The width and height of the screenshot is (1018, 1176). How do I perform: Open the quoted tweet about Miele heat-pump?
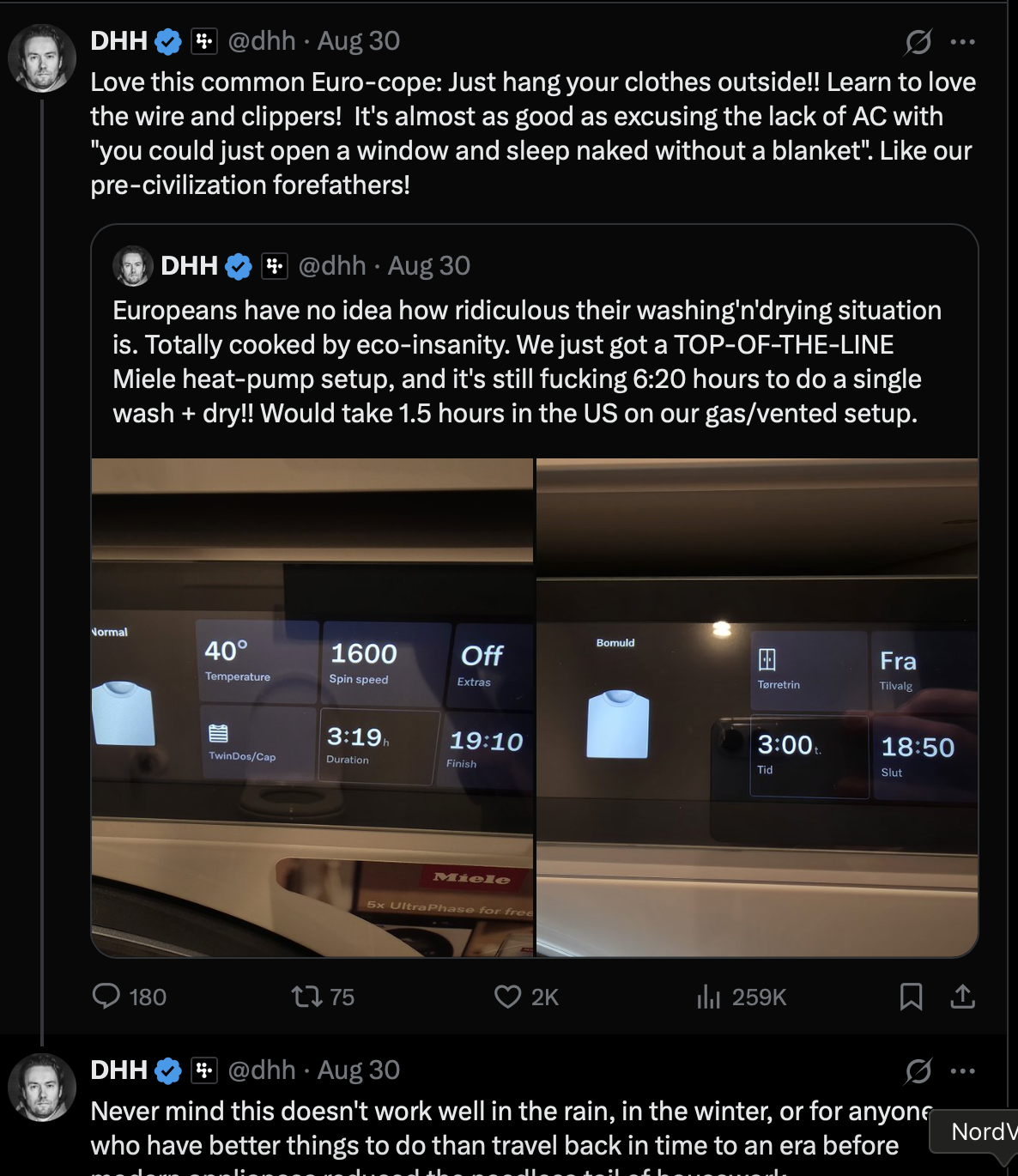tap(527, 361)
